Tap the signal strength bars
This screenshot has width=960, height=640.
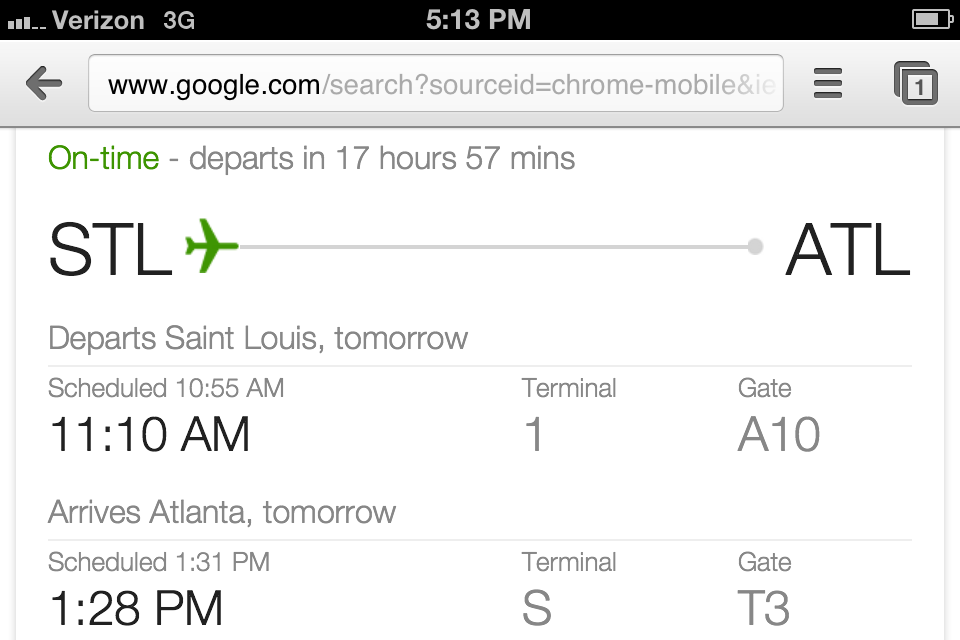[24, 21]
